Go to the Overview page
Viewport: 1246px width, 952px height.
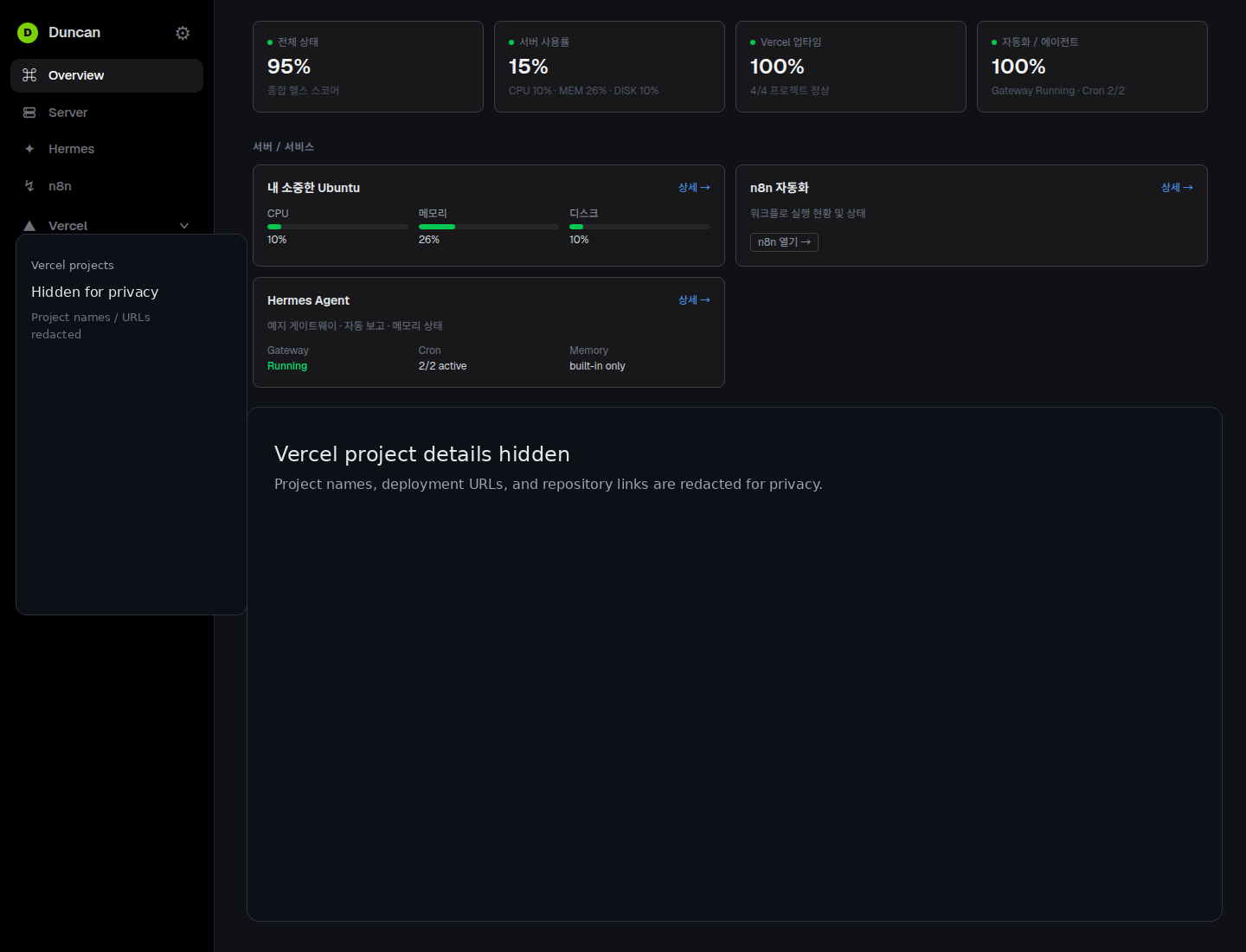(106, 75)
